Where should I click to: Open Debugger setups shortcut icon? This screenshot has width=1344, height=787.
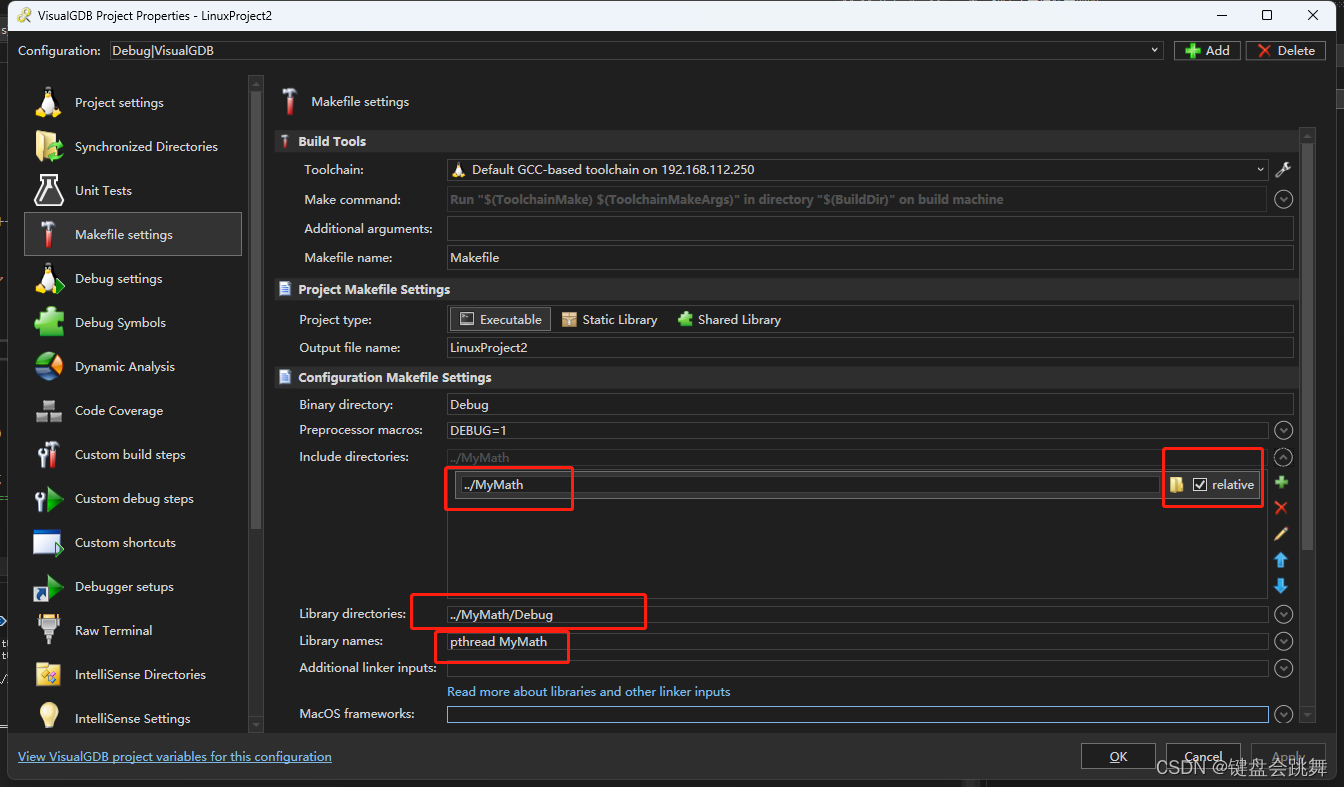[48, 586]
